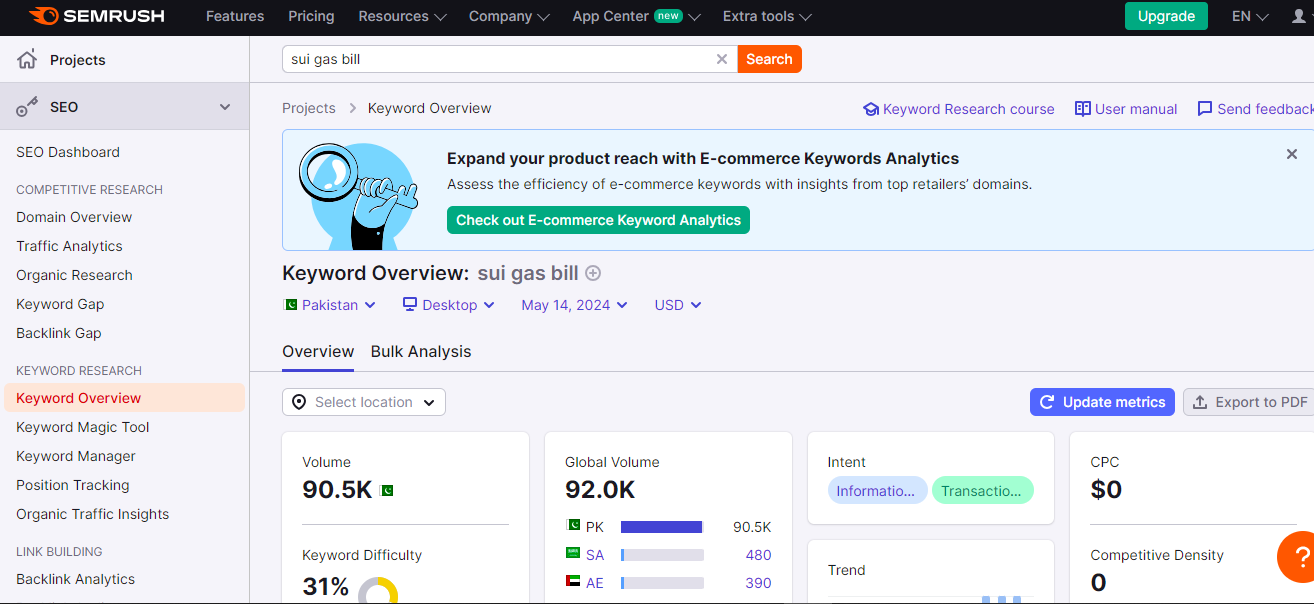This screenshot has width=1314, height=604.
Task: Click the green Upgrade button
Action: click(1166, 17)
